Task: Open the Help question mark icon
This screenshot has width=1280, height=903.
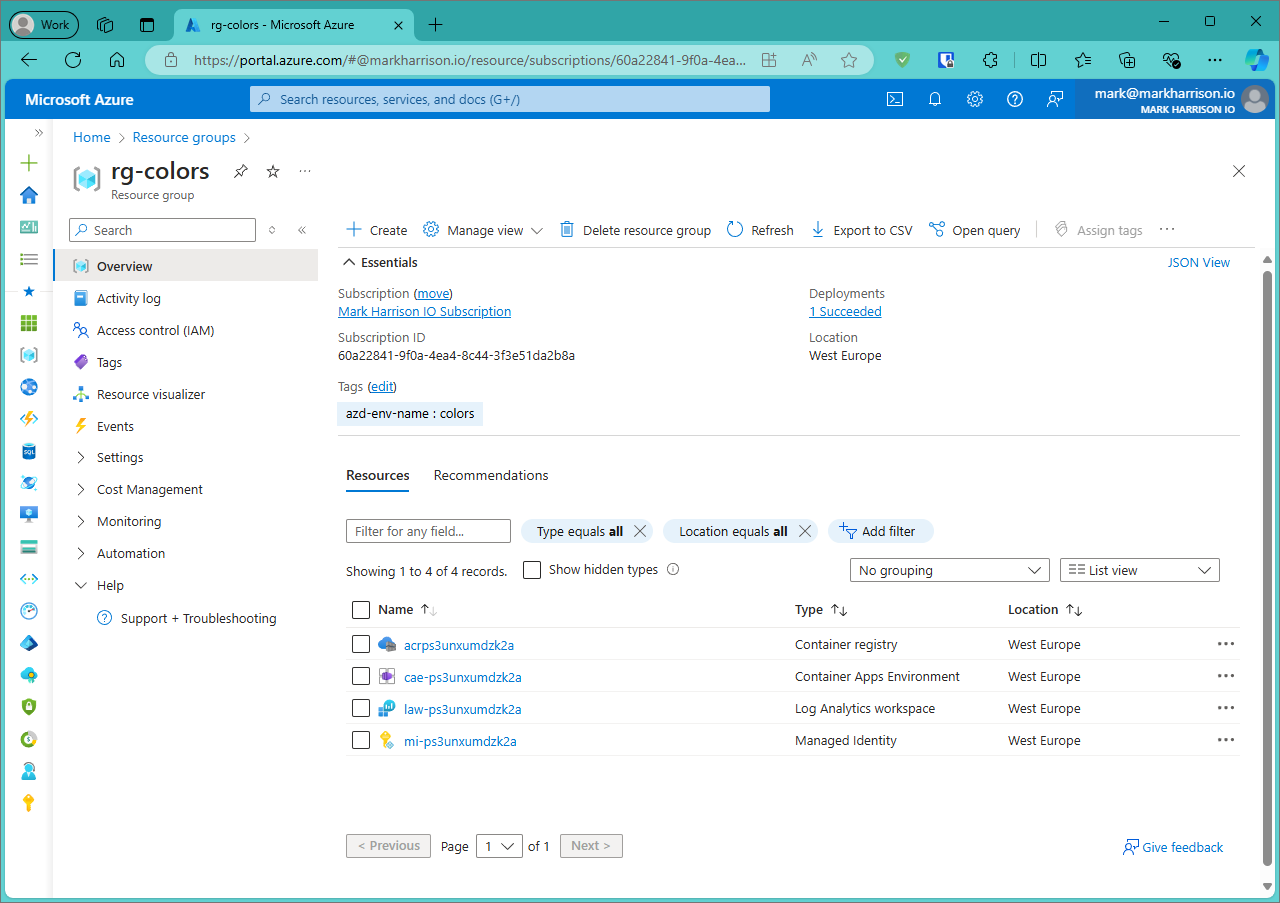Action: tap(1015, 99)
